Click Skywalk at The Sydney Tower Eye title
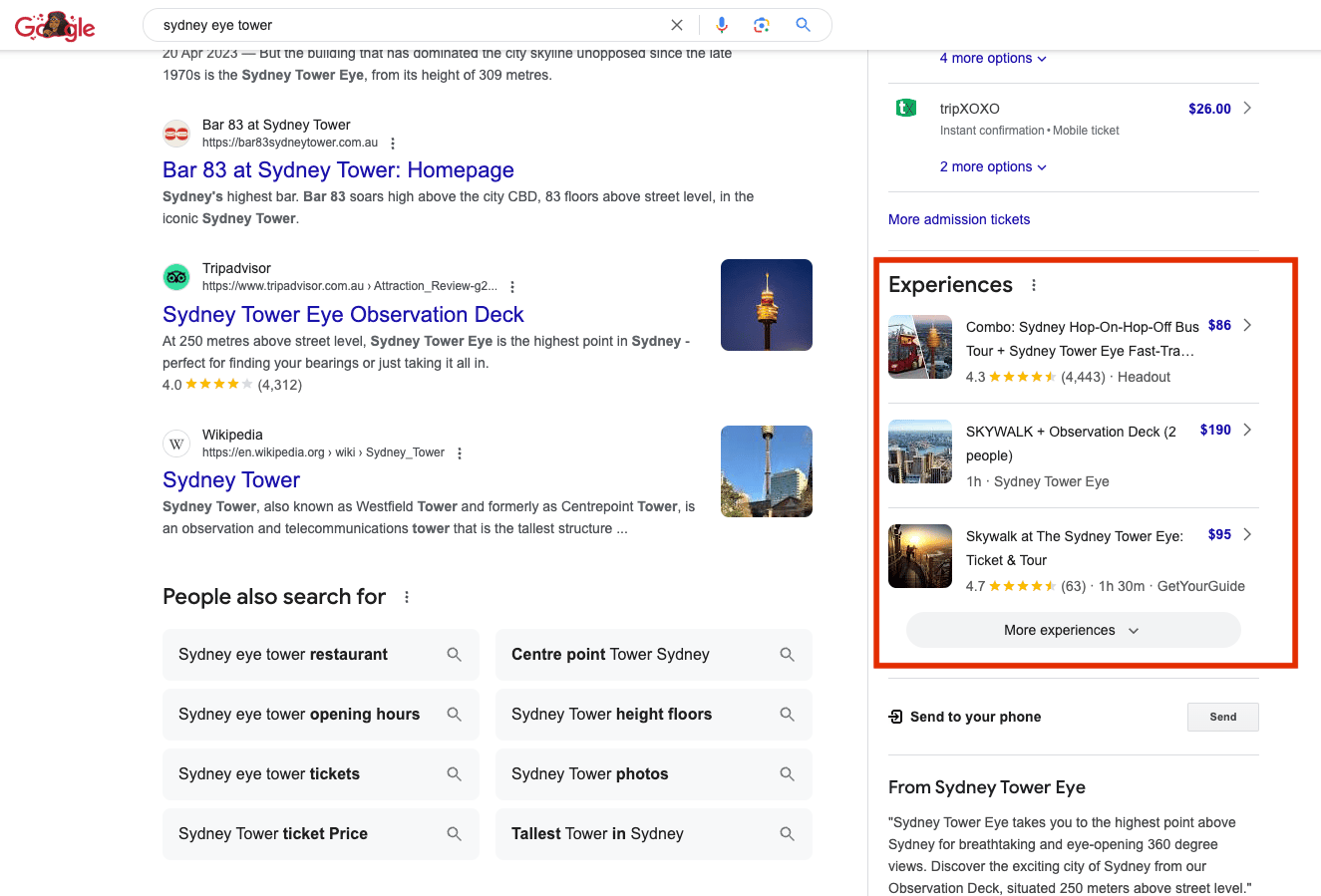 [1075, 548]
